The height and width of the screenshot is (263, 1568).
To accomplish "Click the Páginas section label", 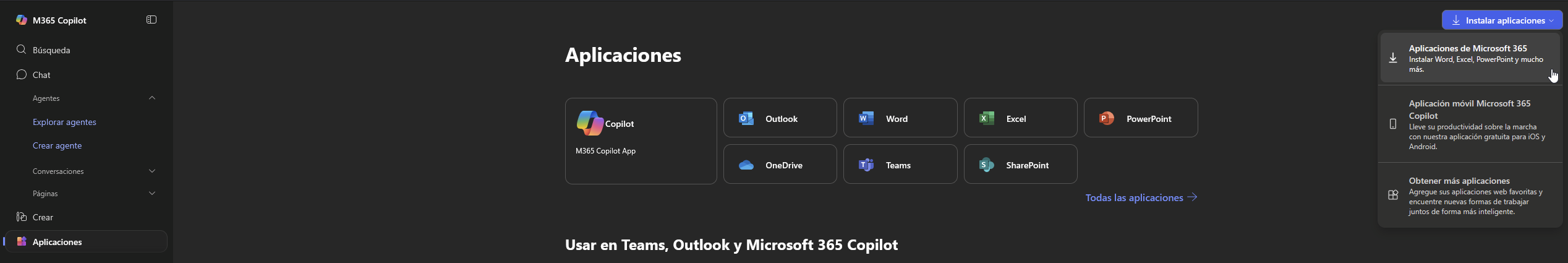I will [x=45, y=194].
